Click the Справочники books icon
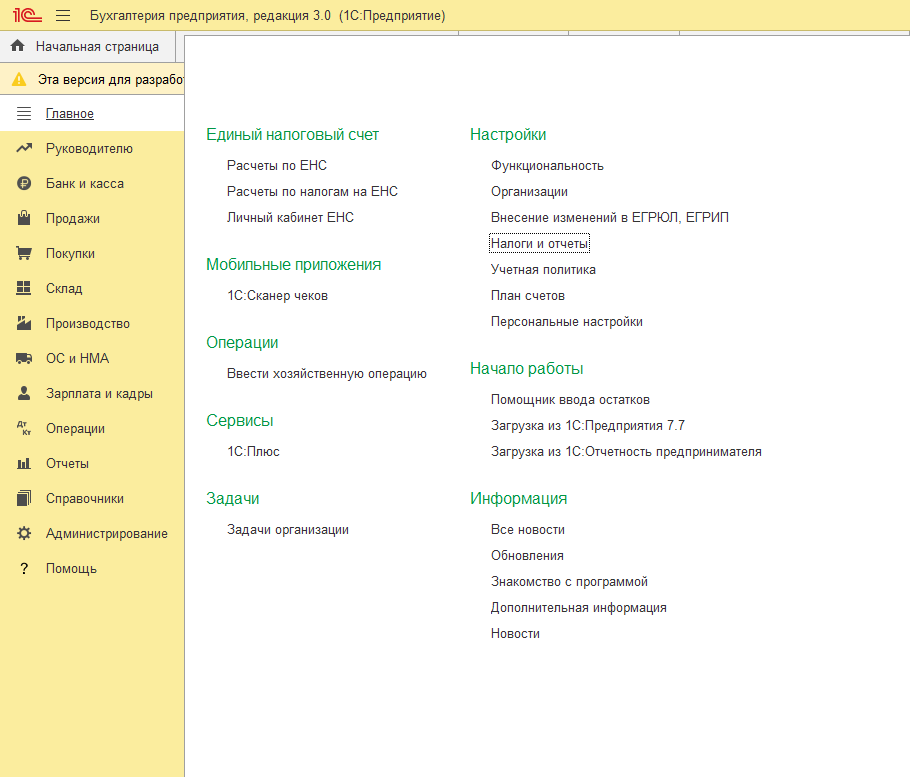The height and width of the screenshot is (777, 910). pos(24,498)
